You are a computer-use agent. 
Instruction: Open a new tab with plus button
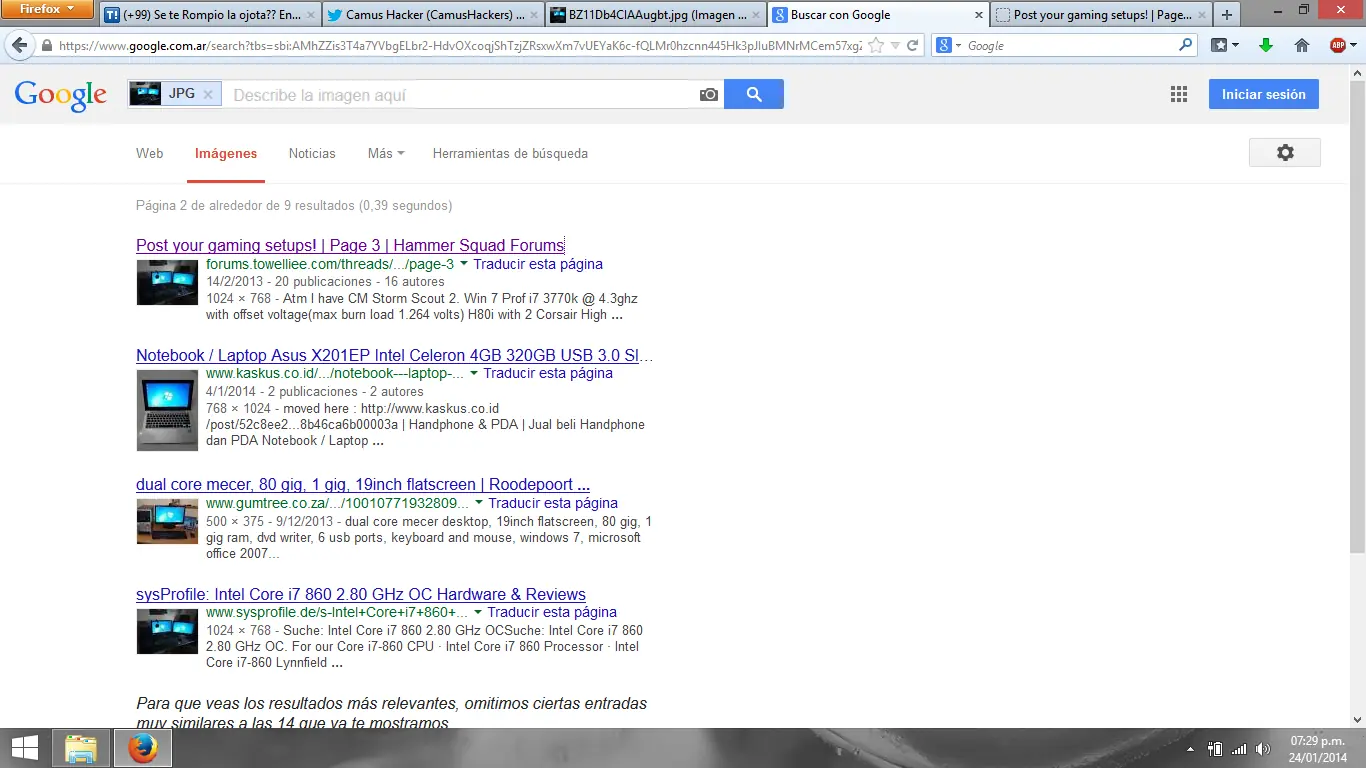pos(1227,15)
